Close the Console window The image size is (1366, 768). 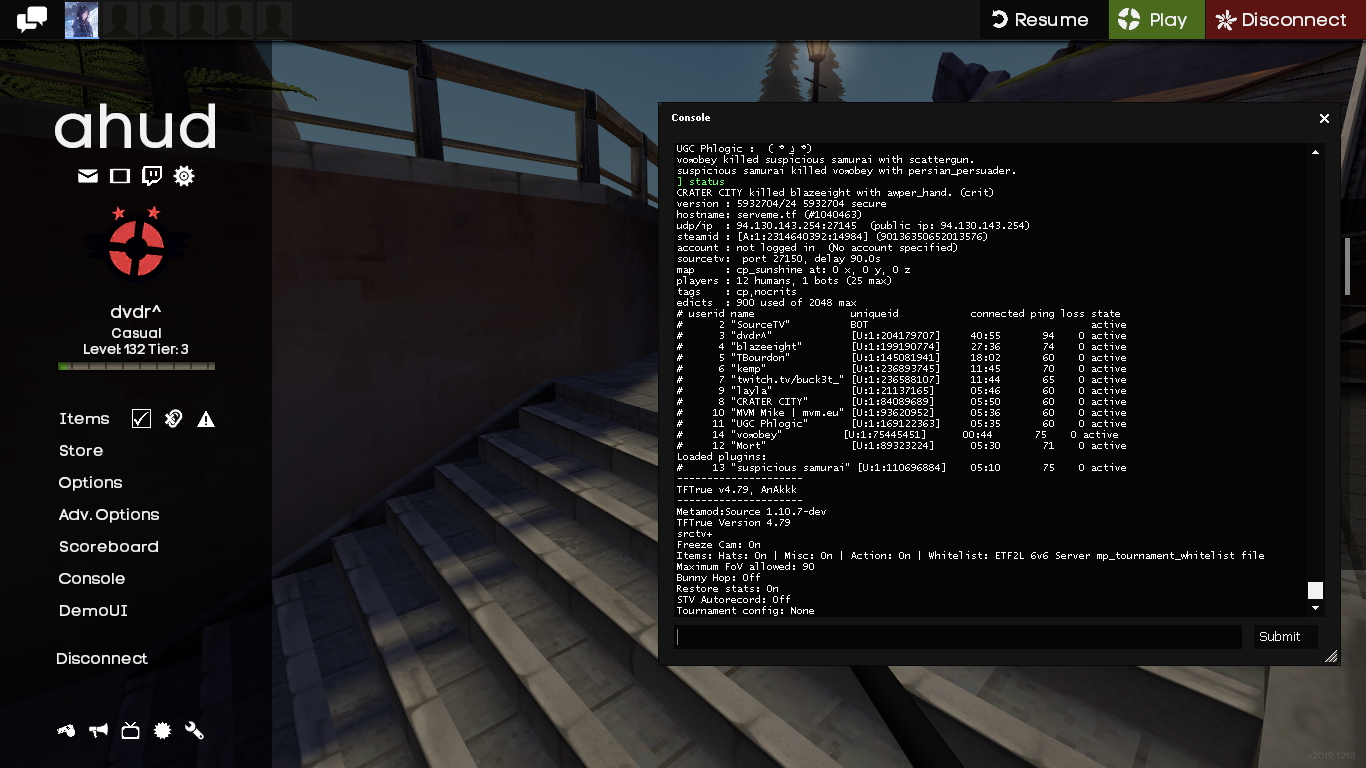pyautogui.click(x=1324, y=118)
